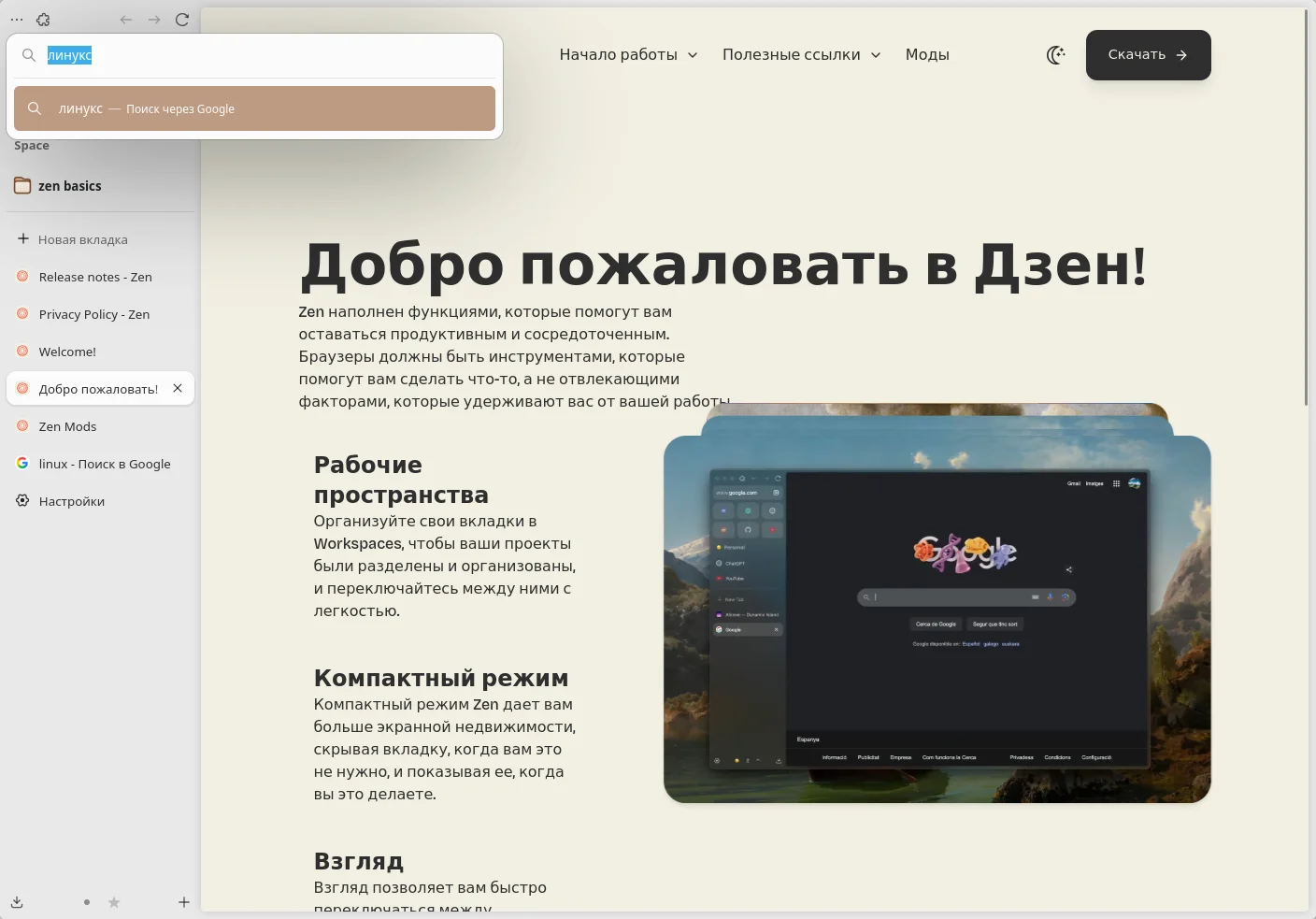Open the extensions puzzle icon
Viewport: 1316px width, 919px height.
[x=43, y=20]
